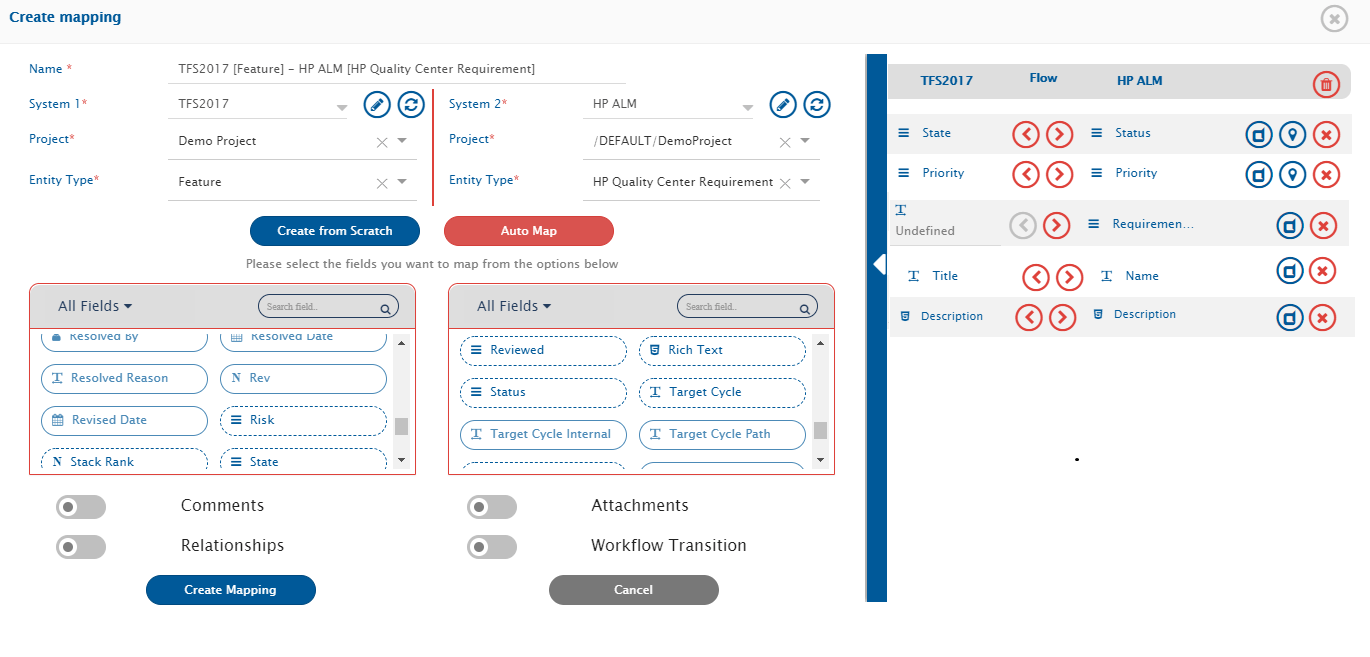This screenshot has width=1370, height=657.
Task: Expand the HP Quality Center Requirement entity dropdown
Action: pos(806,182)
